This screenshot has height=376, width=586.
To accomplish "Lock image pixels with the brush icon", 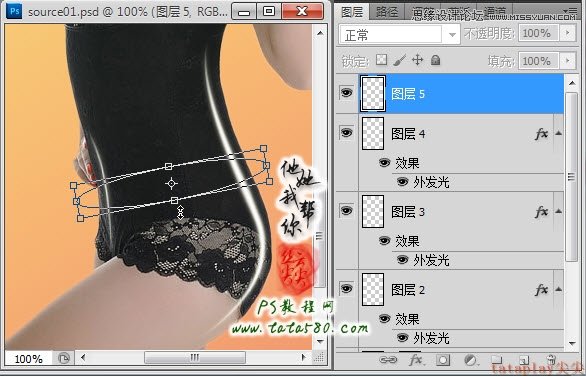I will pyautogui.click(x=399, y=60).
